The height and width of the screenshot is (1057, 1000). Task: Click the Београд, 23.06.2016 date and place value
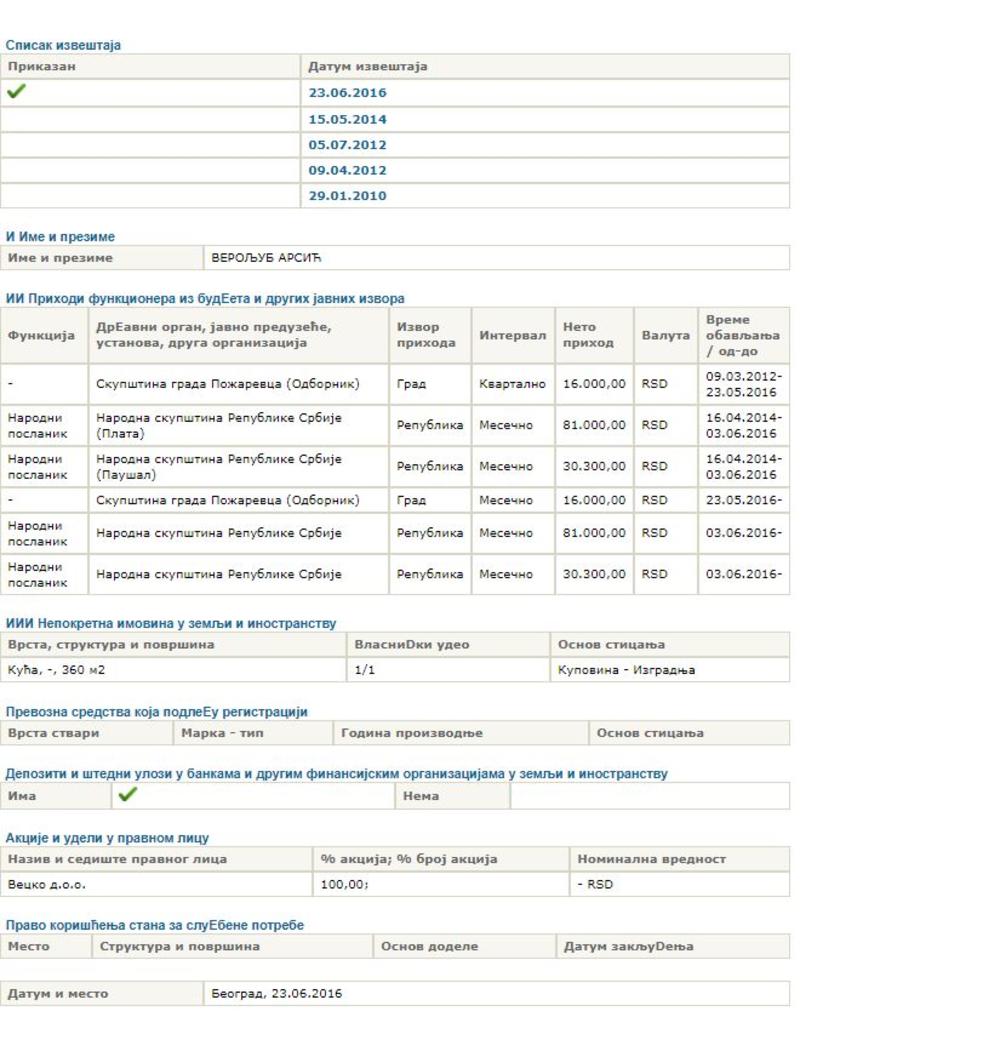pos(276,994)
